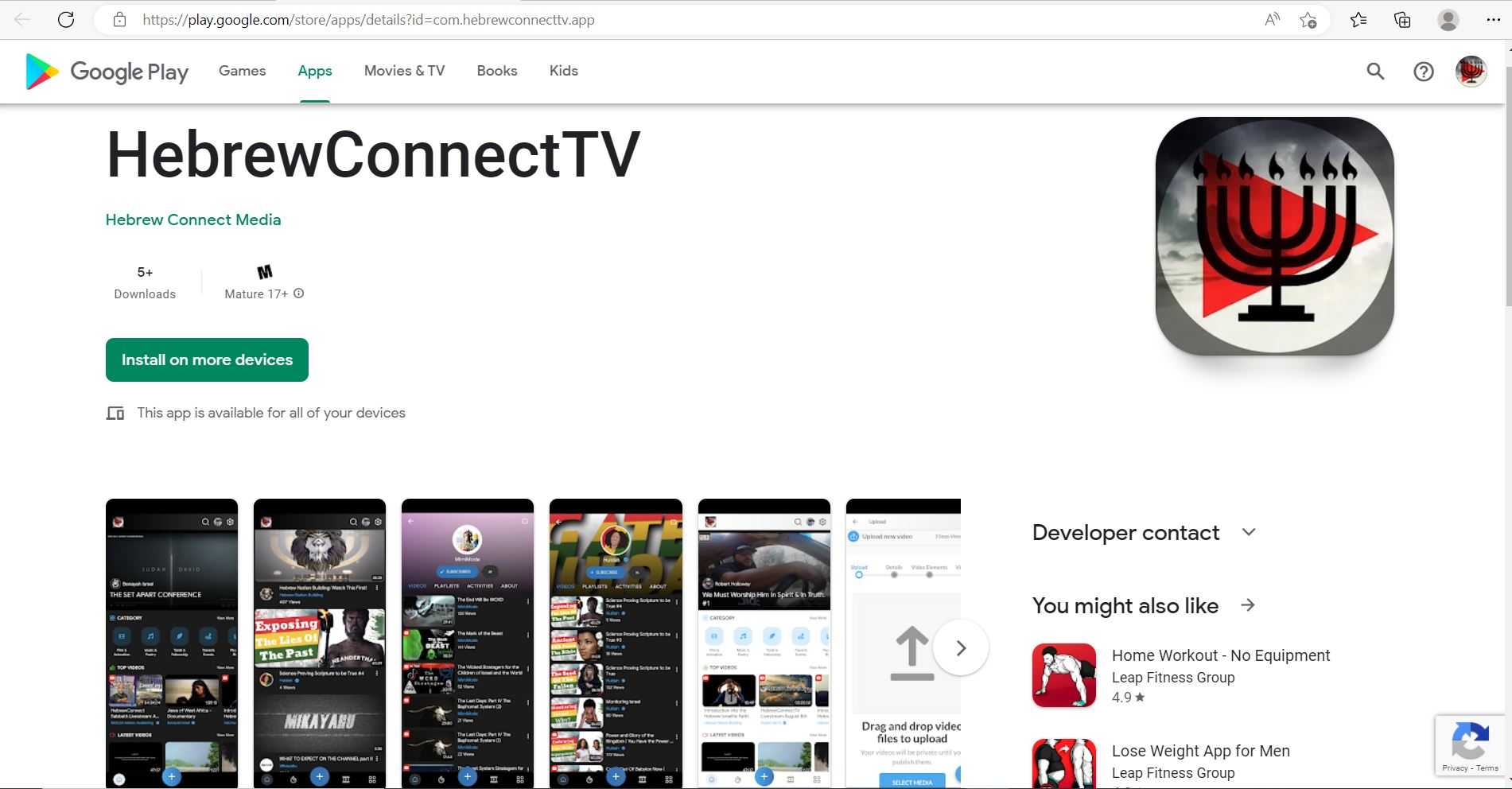1512x789 pixels.
Task: Click the HebrewConnectTV app icon
Action: tap(1274, 236)
